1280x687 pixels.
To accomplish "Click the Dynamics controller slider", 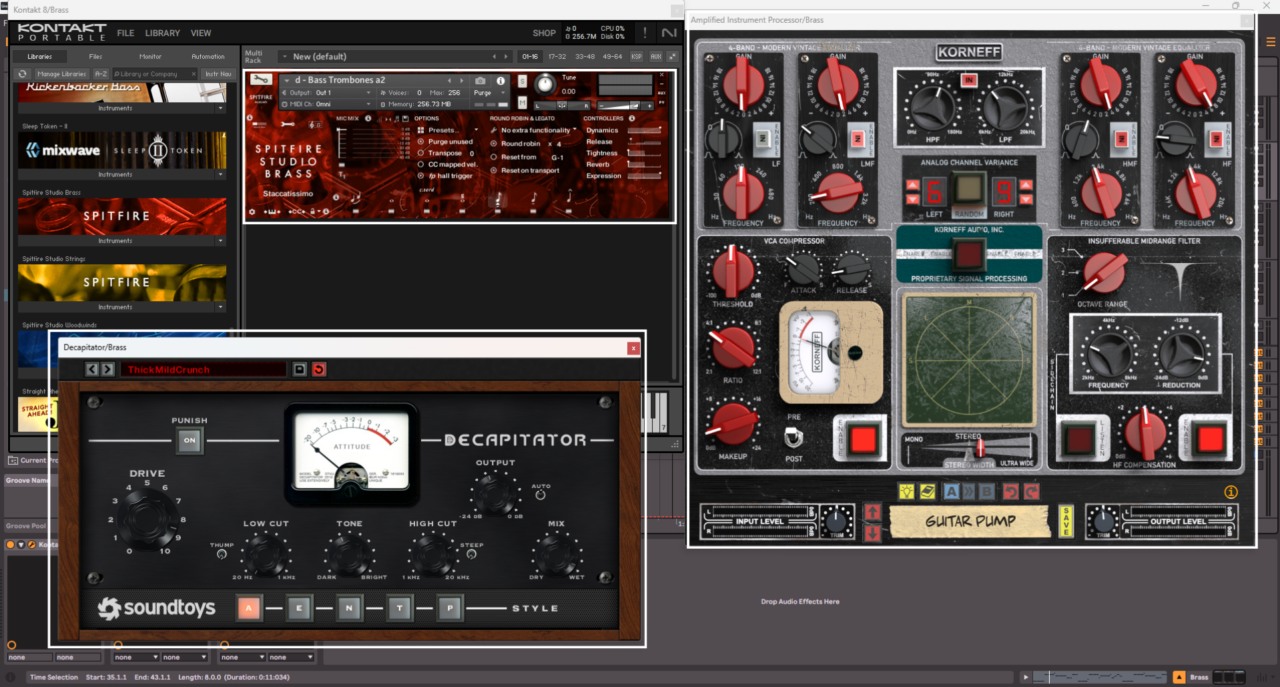I will pos(645,130).
